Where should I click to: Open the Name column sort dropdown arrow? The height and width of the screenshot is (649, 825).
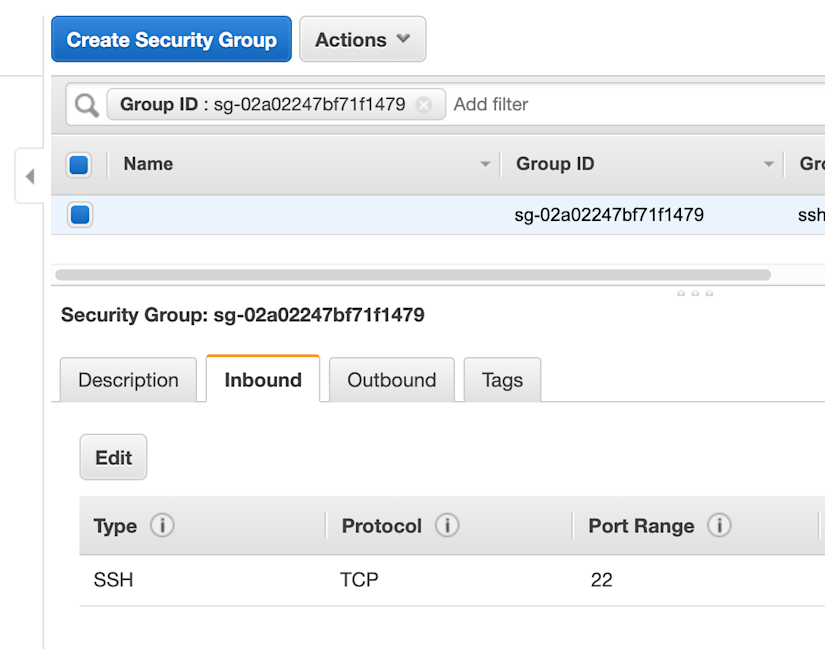pyautogui.click(x=486, y=164)
